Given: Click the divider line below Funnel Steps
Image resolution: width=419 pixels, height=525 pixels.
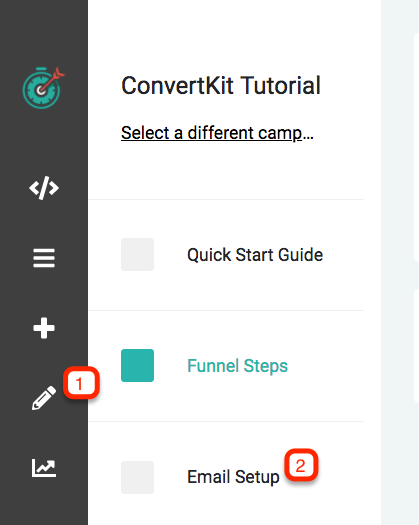Looking at the screenshot, I should pyautogui.click(x=226, y=422).
